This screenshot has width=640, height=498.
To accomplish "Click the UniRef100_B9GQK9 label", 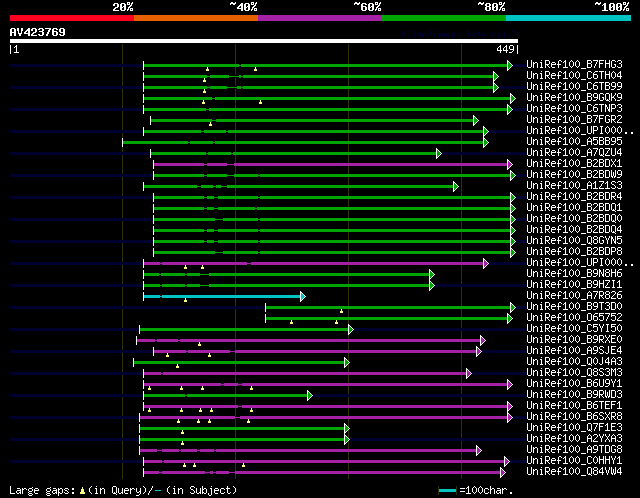I will pyautogui.click(x=574, y=98).
